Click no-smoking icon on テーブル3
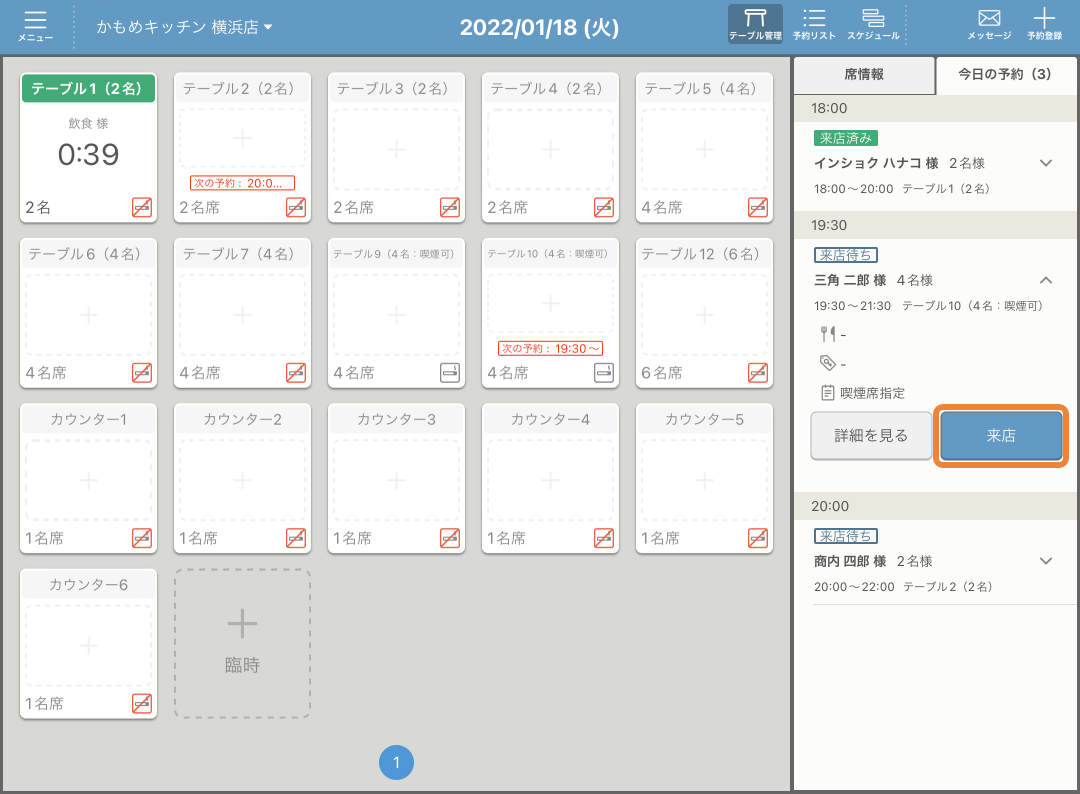The height and width of the screenshot is (794, 1080). click(x=450, y=207)
